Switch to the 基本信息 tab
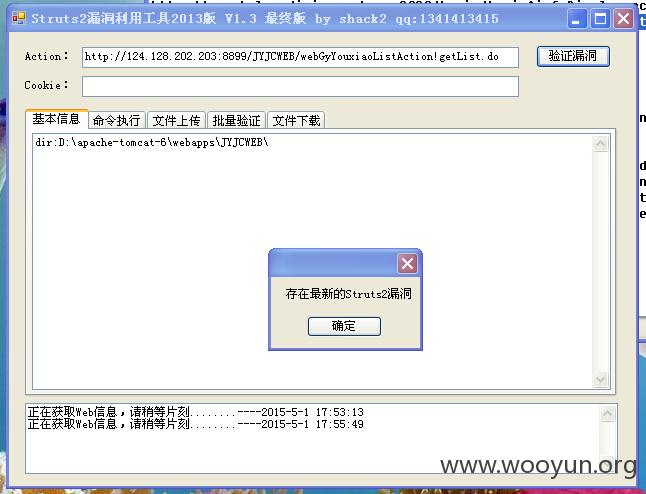This screenshot has height=494, width=646. [56, 119]
